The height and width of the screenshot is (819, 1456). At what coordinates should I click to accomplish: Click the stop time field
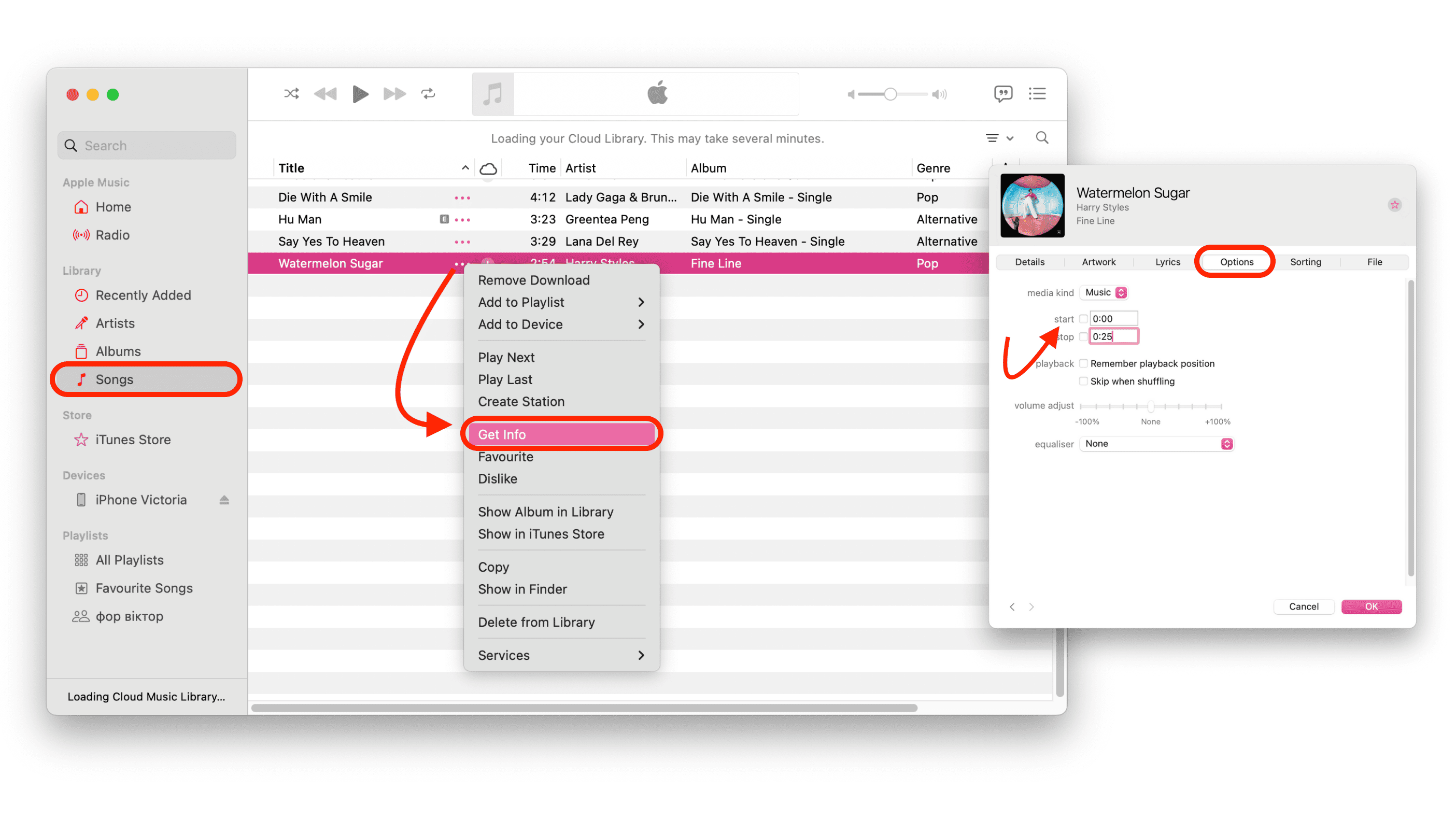pos(1113,337)
